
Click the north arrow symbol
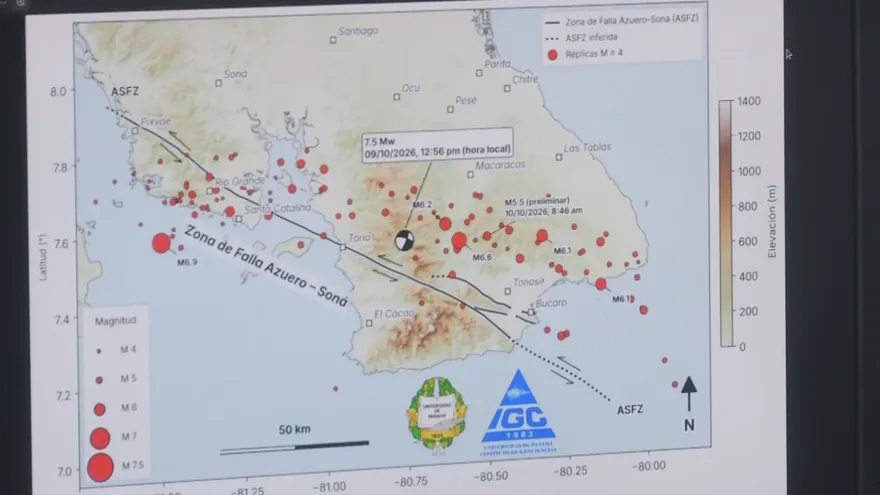pos(689,394)
